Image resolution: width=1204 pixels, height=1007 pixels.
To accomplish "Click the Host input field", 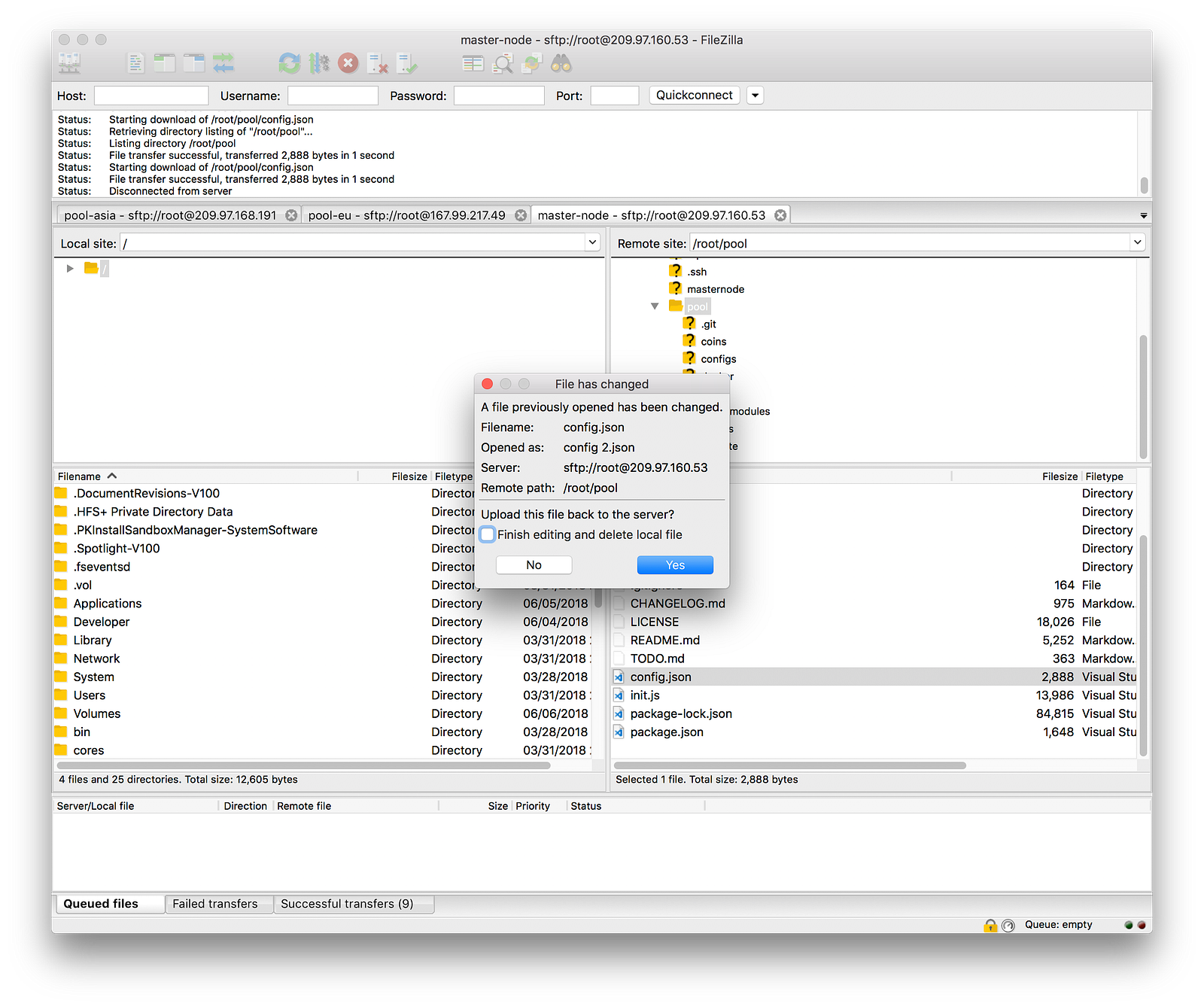I will (x=151, y=96).
